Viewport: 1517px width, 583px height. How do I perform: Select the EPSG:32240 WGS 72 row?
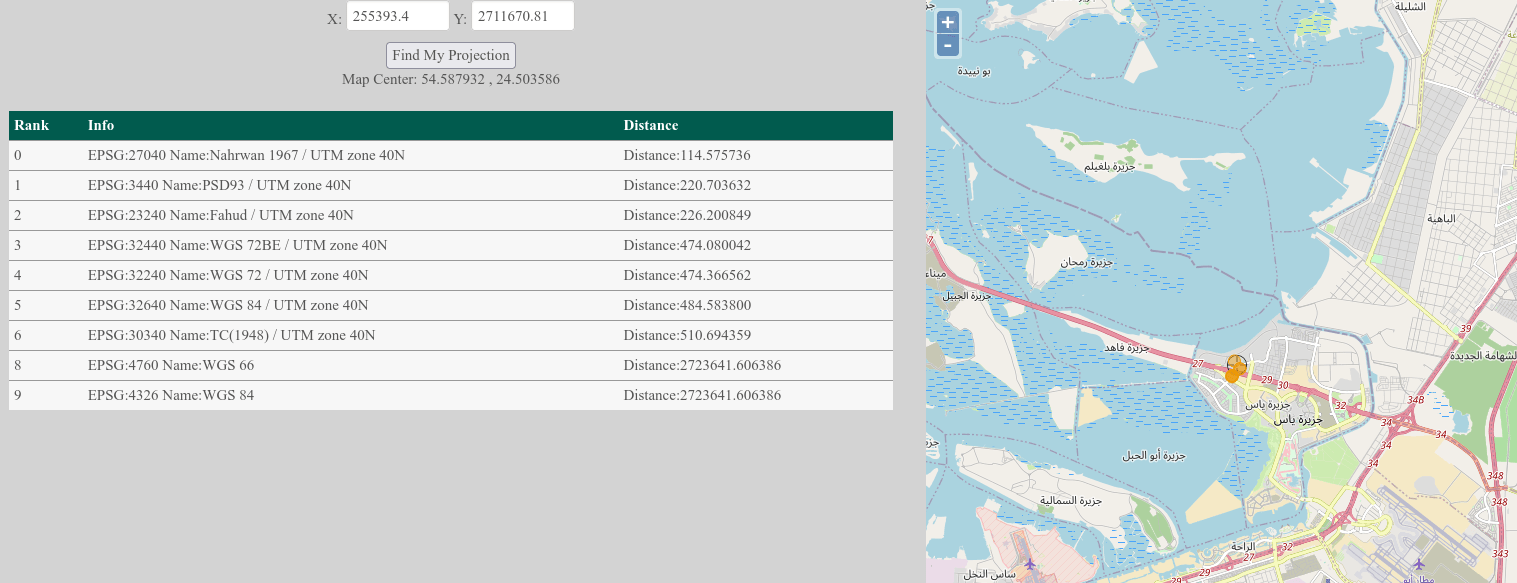point(451,276)
